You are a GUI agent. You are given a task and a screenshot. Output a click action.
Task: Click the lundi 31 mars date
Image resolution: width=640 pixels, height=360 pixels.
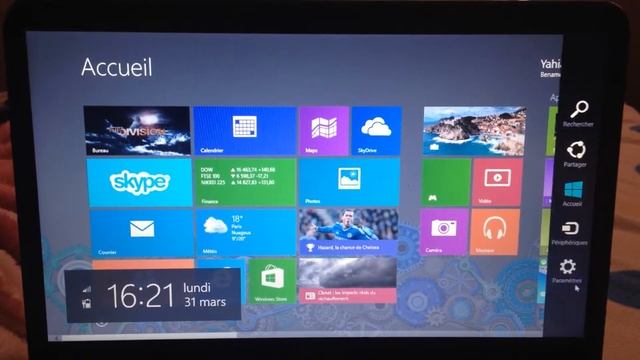(204, 295)
